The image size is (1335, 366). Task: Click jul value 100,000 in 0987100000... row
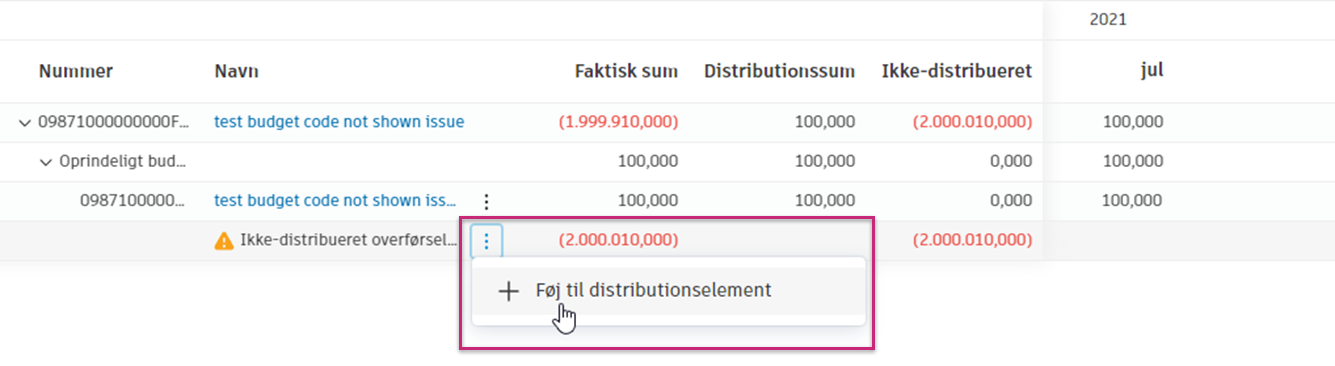pyautogui.click(x=1133, y=201)
